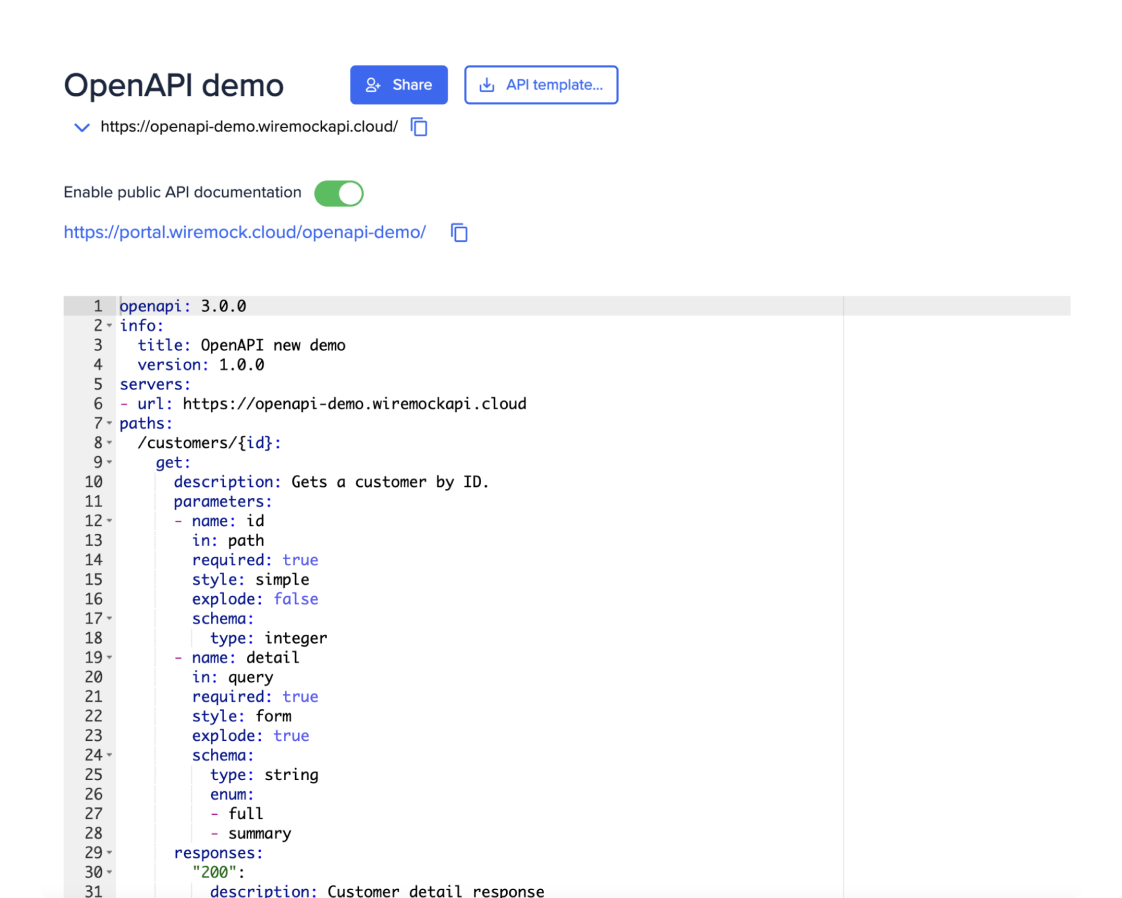Image resolution: width=1122 pixels, height=898 pixels.
Task: Open the portal.wiremock.cloud documentation link
Action: [243, 232]
